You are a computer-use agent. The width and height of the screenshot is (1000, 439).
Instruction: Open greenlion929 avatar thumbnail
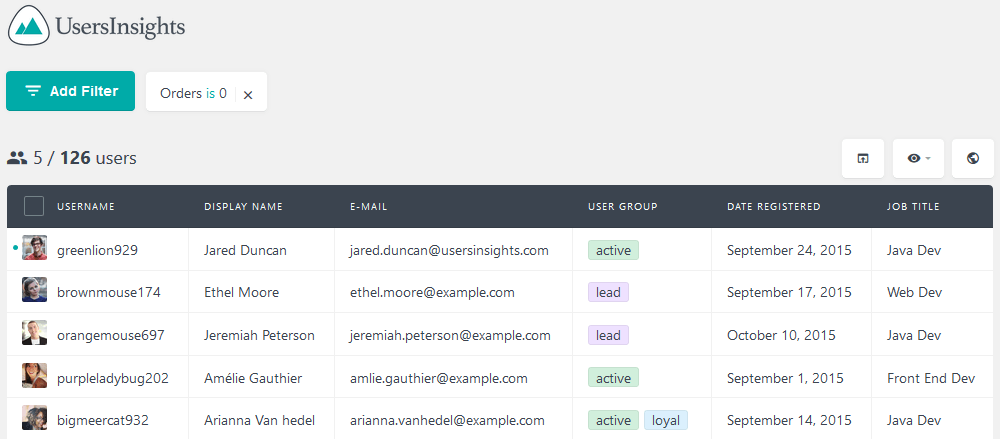[x=34, y=248]
